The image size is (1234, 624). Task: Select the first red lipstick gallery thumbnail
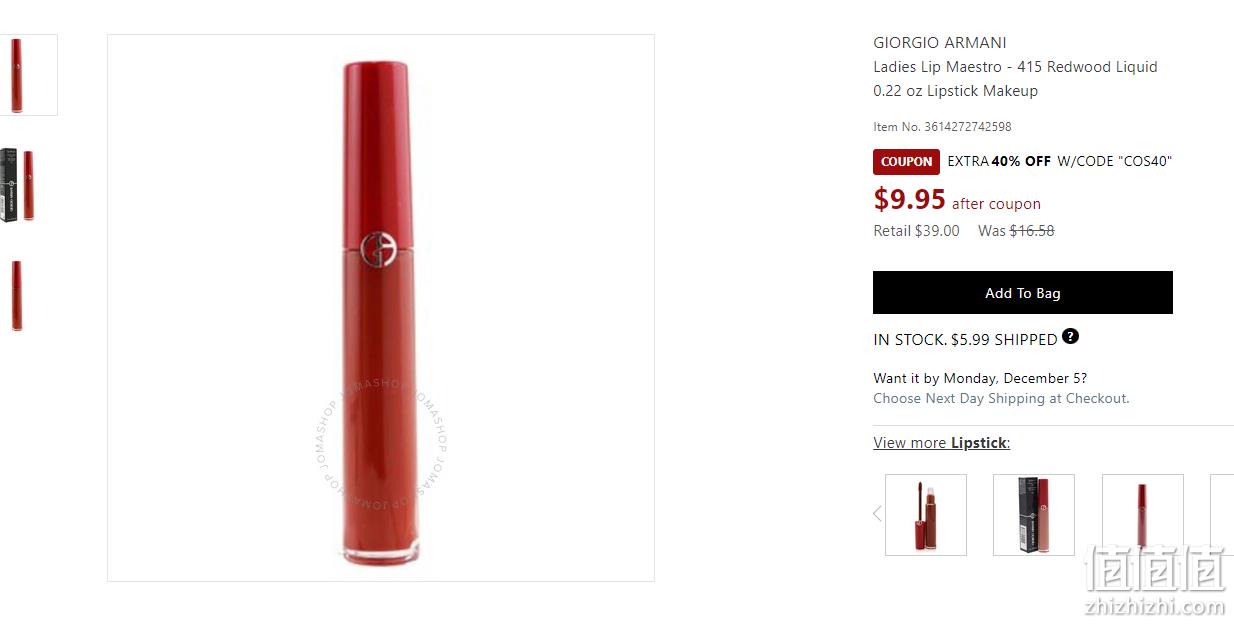click(18, 75)
